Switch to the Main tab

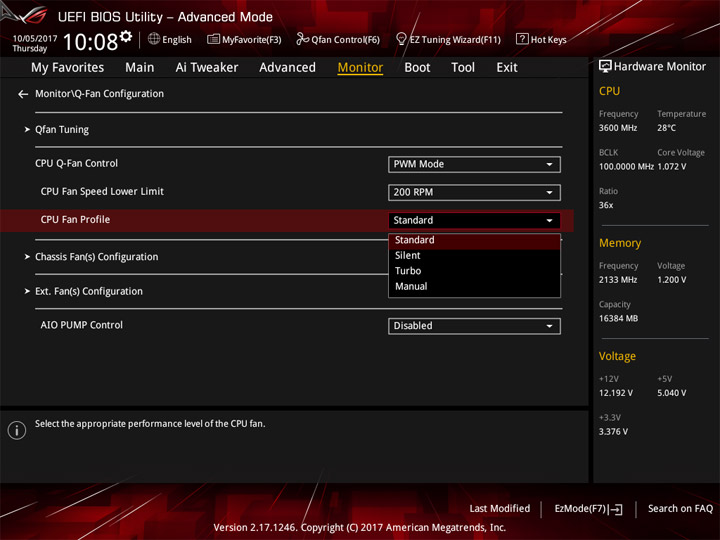click(140, 68)
